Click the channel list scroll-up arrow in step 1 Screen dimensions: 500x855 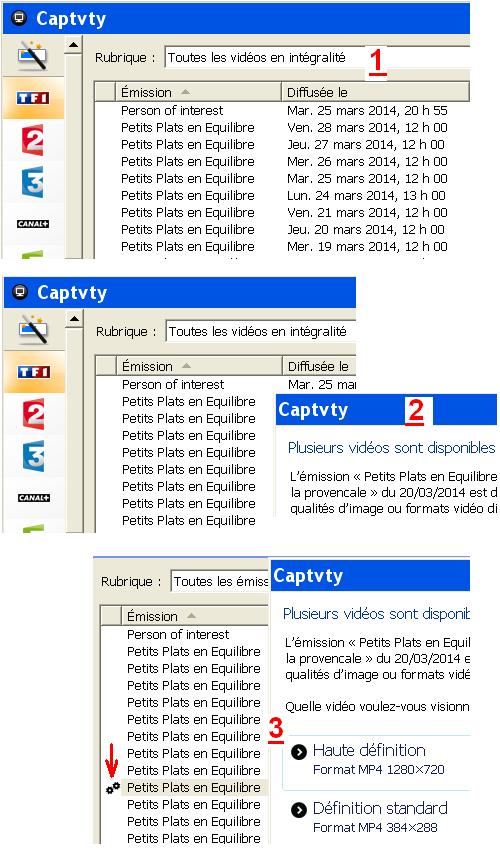[x=73, y=46]
